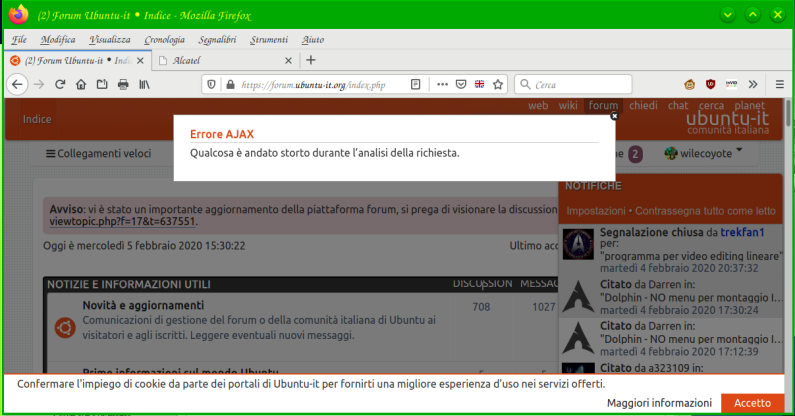
Task: Click the screenshot/new window toolbar icon
Action: pyautogui.click(x=102, y=84)
